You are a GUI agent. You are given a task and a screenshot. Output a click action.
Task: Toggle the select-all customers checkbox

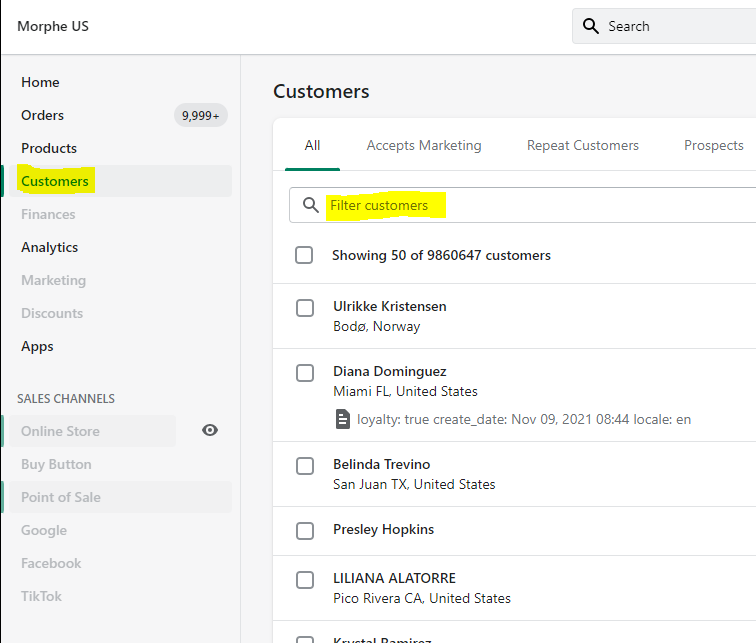pos(304,255)
